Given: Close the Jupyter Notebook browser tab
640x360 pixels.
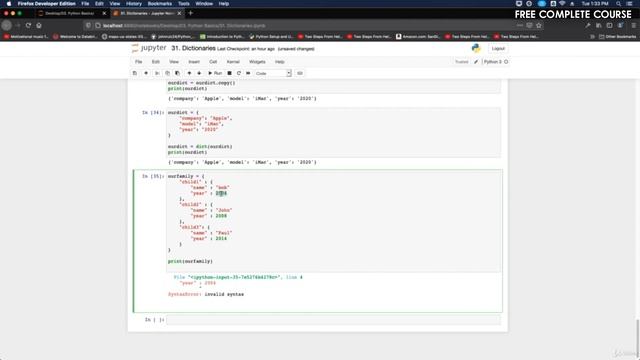Looking at the screenshot, I should (179, 13).
